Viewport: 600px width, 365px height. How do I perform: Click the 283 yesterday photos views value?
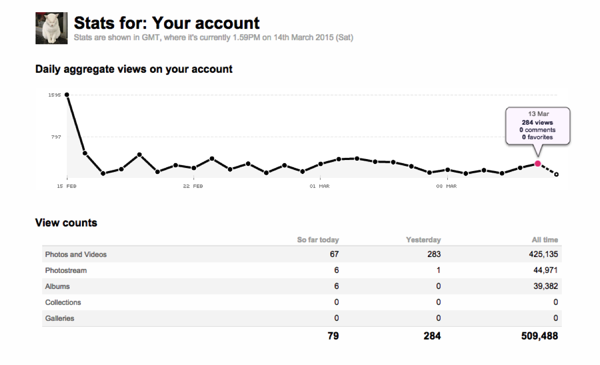pyautogui.click(x=434, y=254)
